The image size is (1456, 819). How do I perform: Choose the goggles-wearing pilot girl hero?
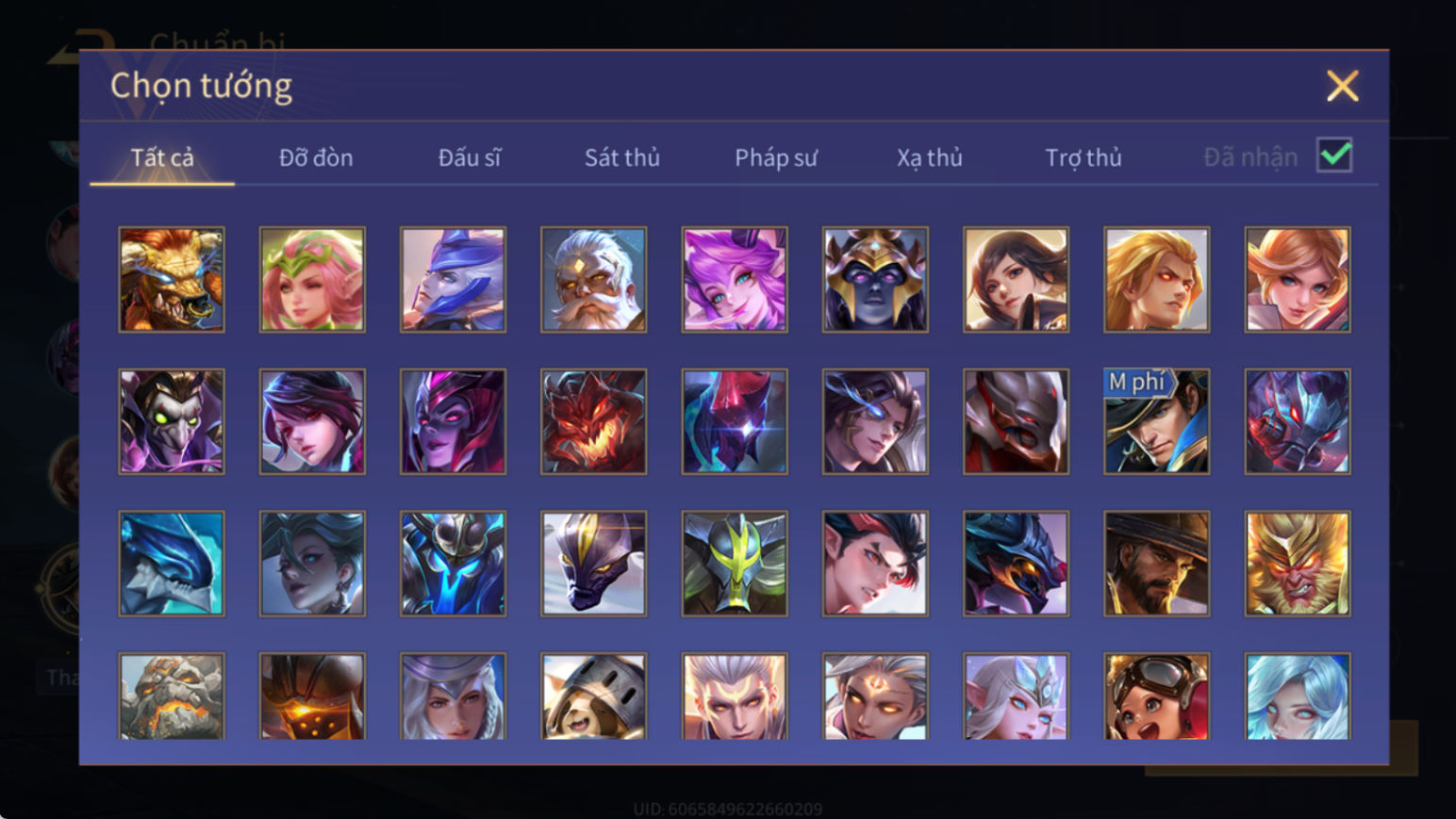(1157, 696)
